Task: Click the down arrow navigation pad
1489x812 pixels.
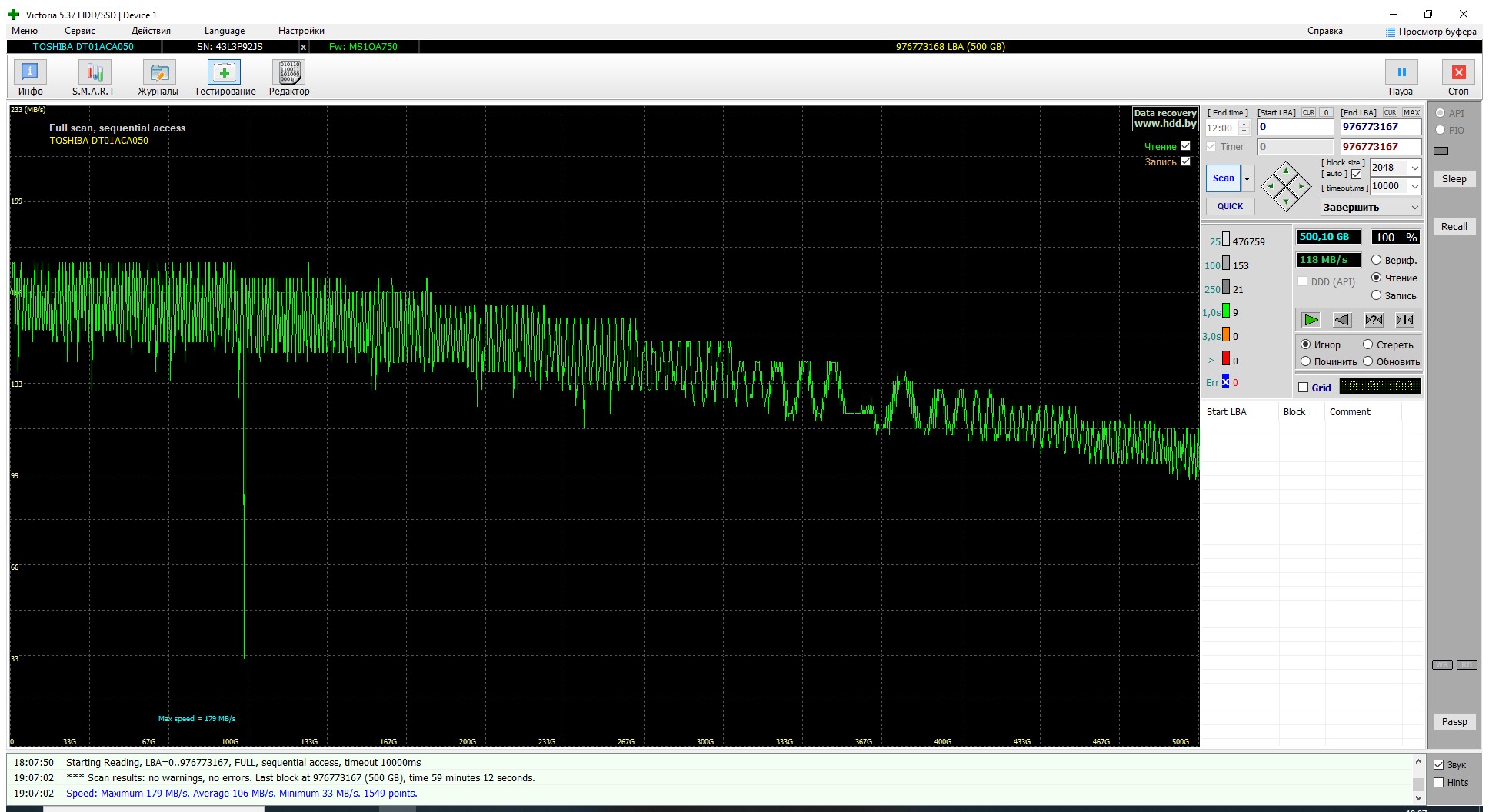Action: click(1286, 201)
